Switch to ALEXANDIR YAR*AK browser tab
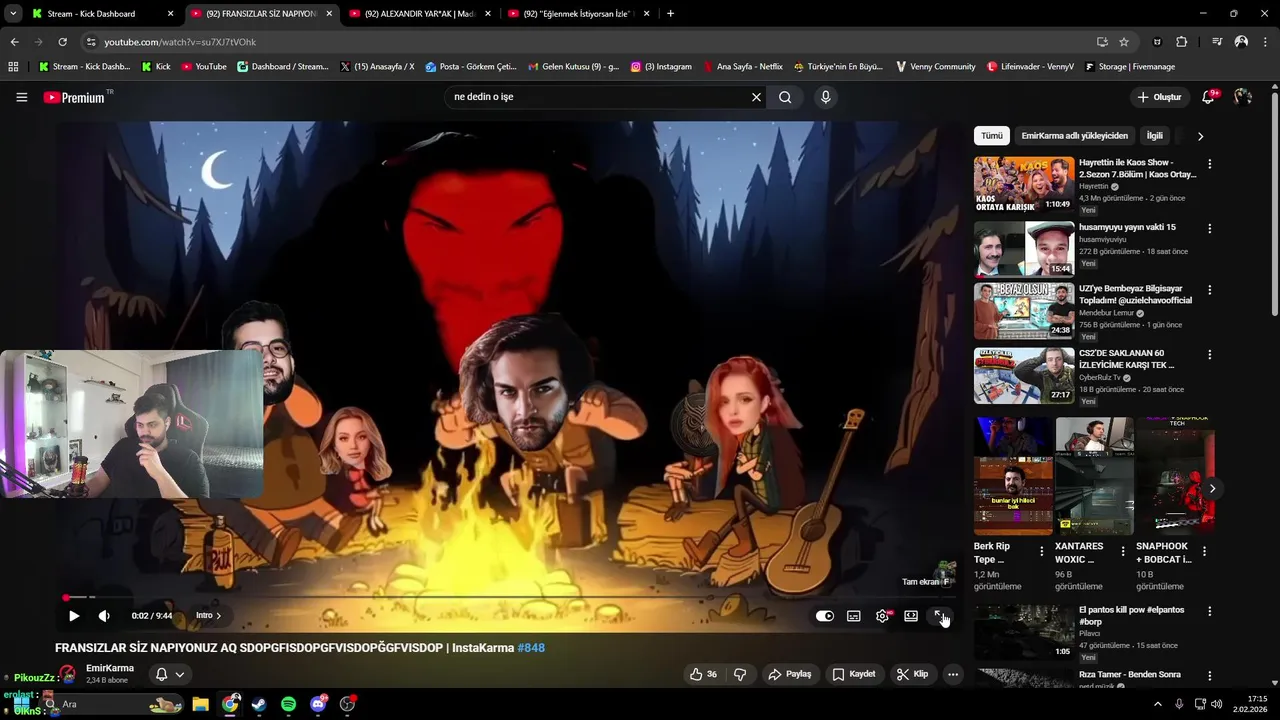Screen dimensions: 1280x720 coord(418,14)
